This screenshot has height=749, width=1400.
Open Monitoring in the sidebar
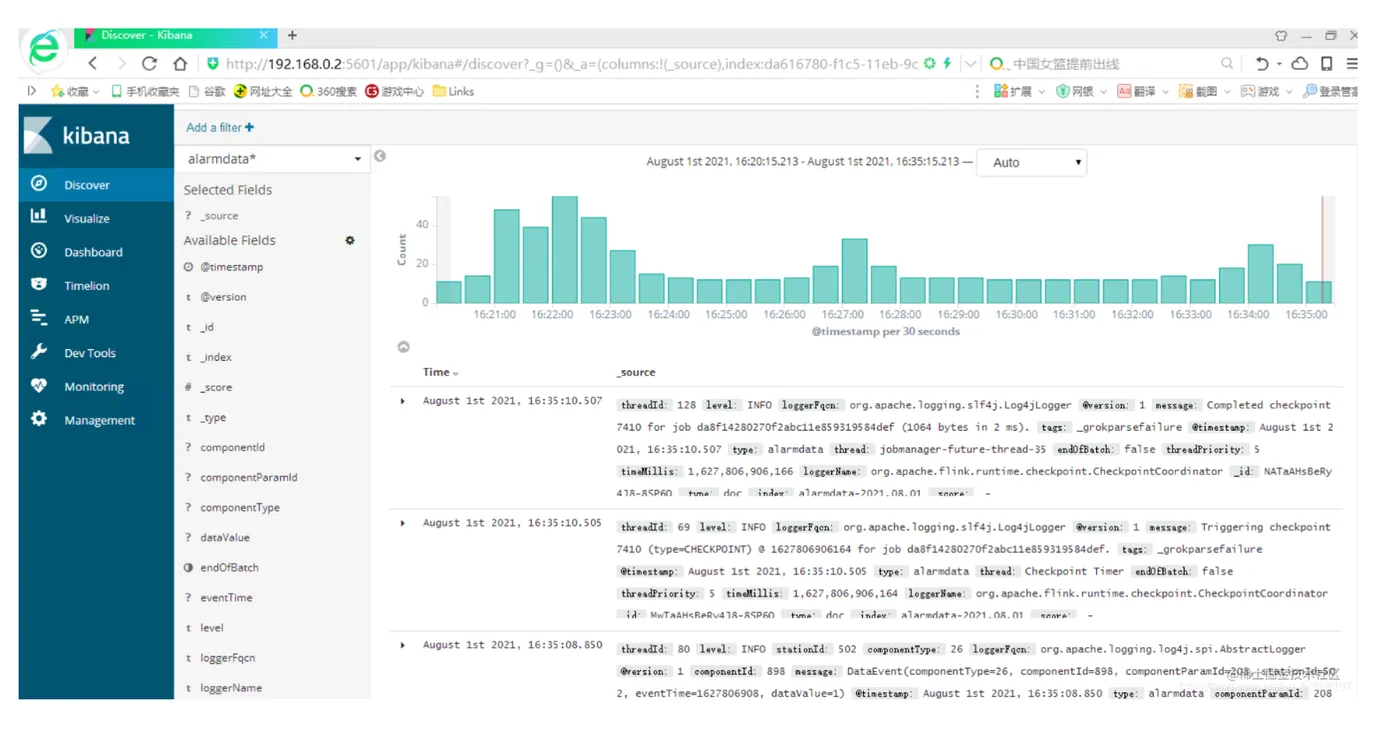96,387
